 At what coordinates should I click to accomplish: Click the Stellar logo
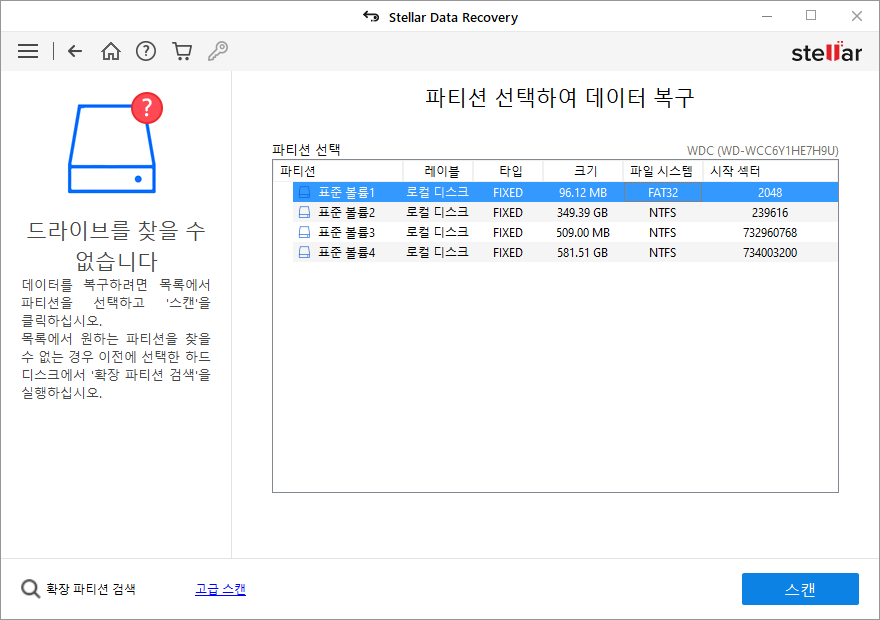tap(826, 52)
